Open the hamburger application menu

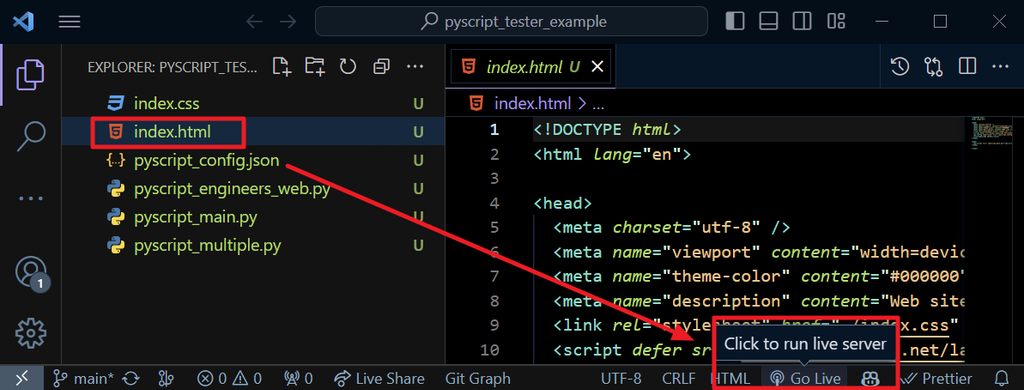(x=69, y=22)
